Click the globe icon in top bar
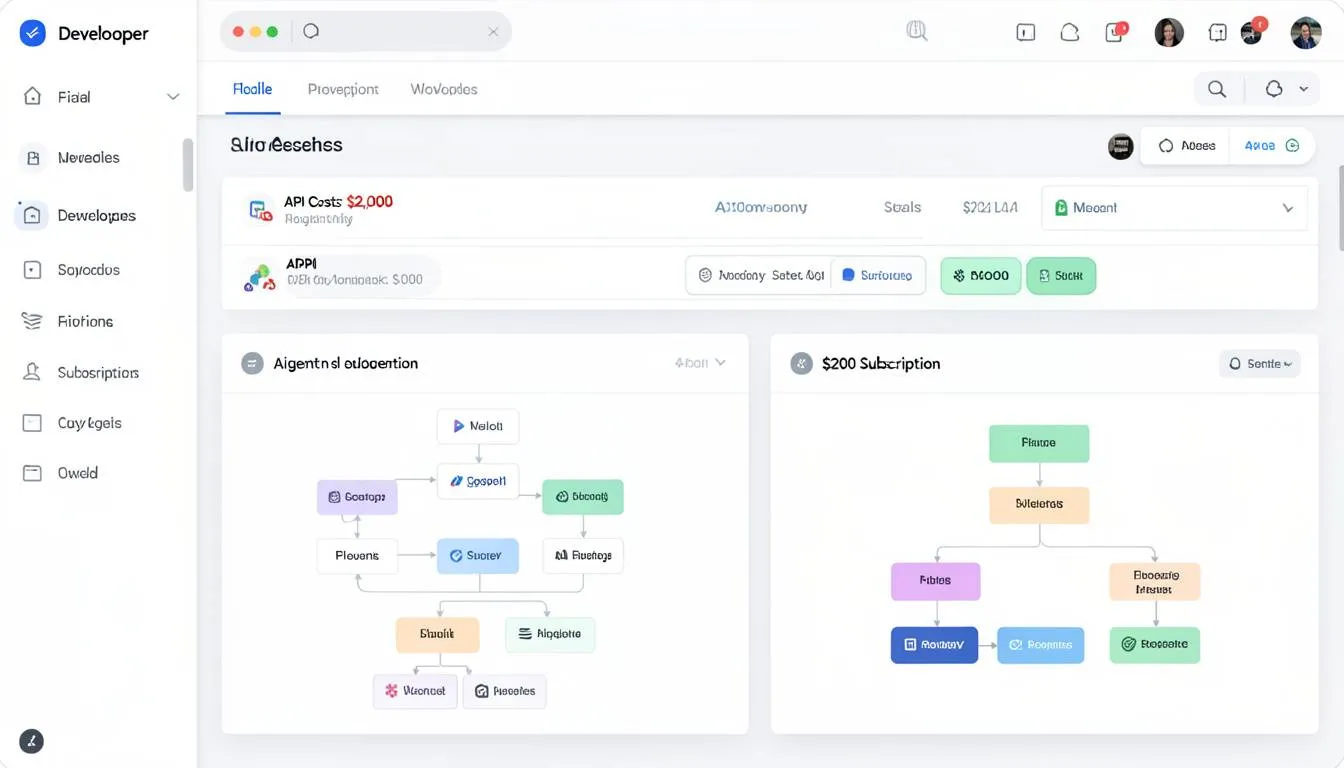 click(x=916, y=31)
